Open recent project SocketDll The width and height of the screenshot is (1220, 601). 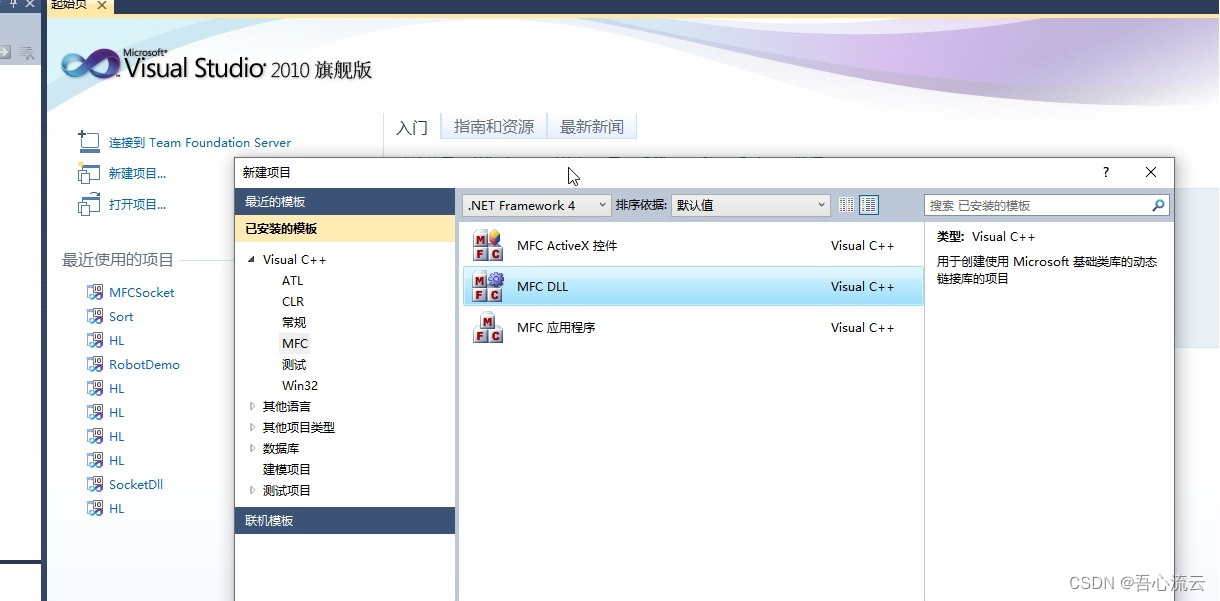pyautogui.click(x=136, y=484)
